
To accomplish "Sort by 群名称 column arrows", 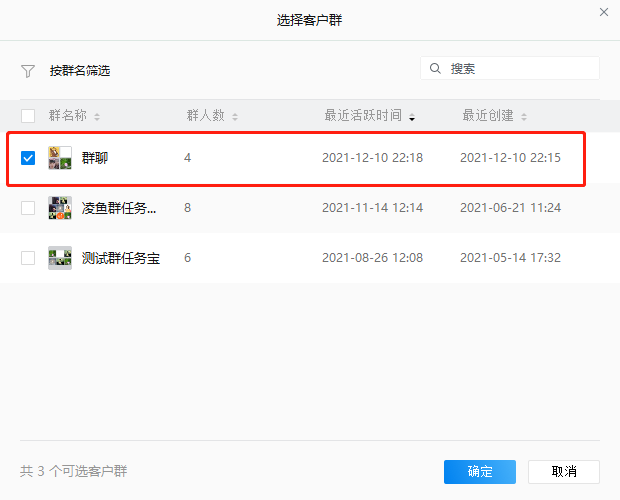I will 97,117.
